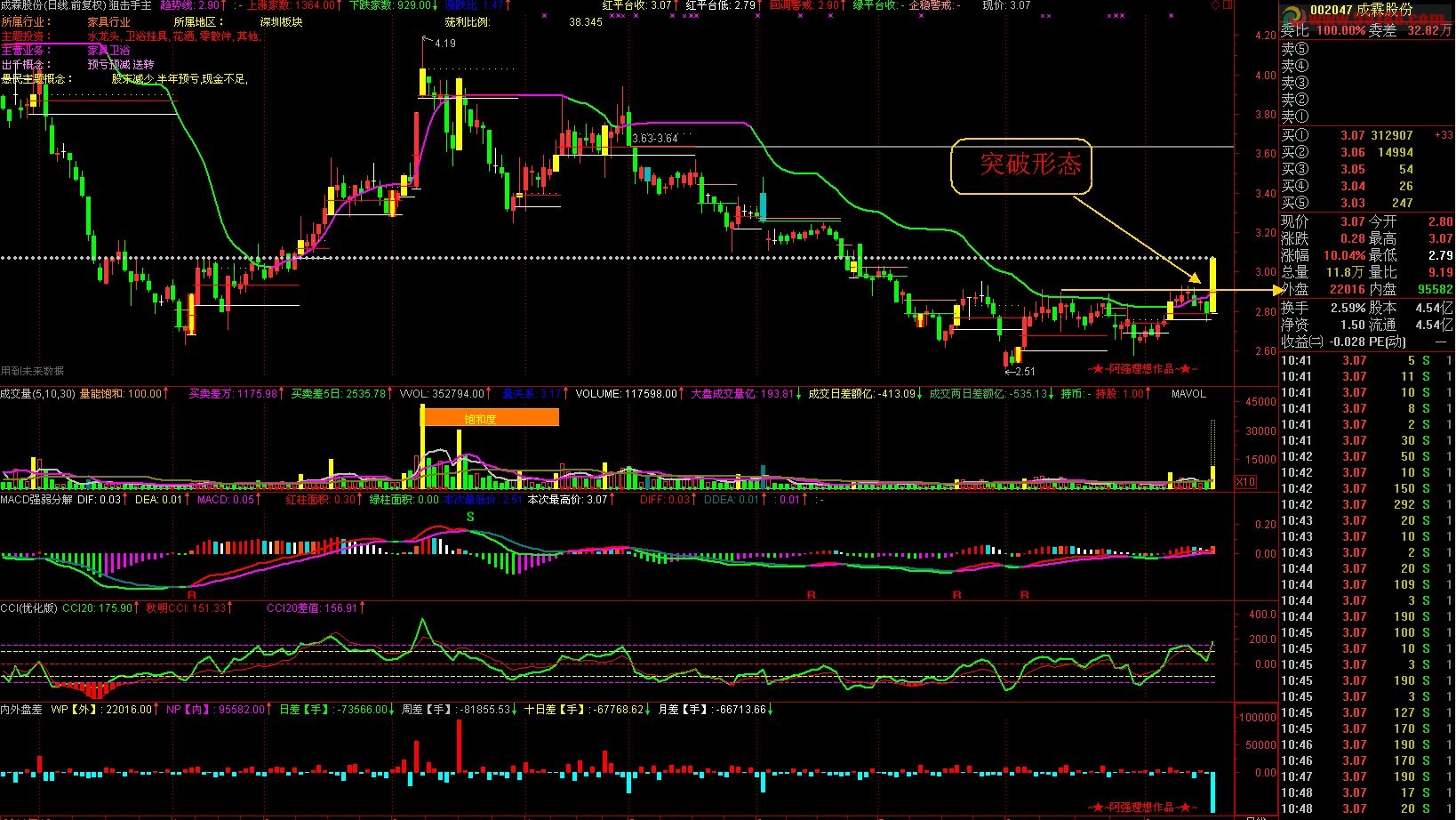This screenshot has height=820, width=1456.
Task: Click the 净资 1.50 quote field
Action: point(1323,325)
